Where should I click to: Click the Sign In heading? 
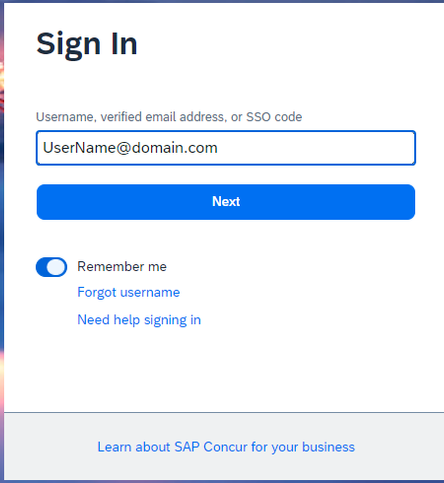[x=87, y=44]
